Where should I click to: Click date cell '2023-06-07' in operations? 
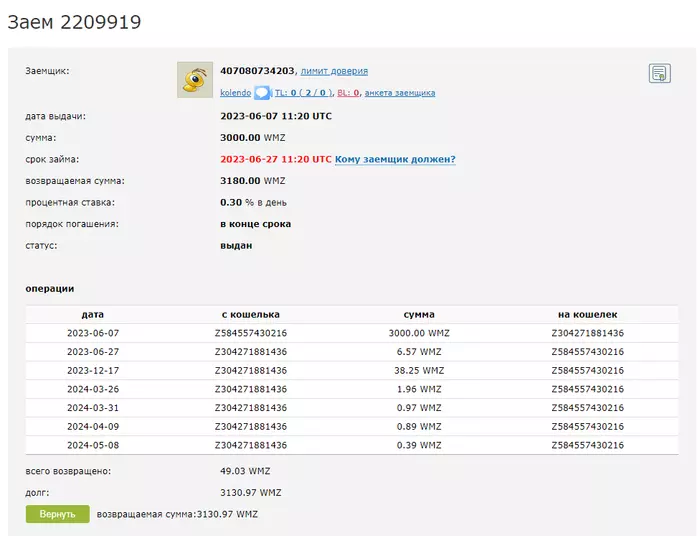pos(93,333)
